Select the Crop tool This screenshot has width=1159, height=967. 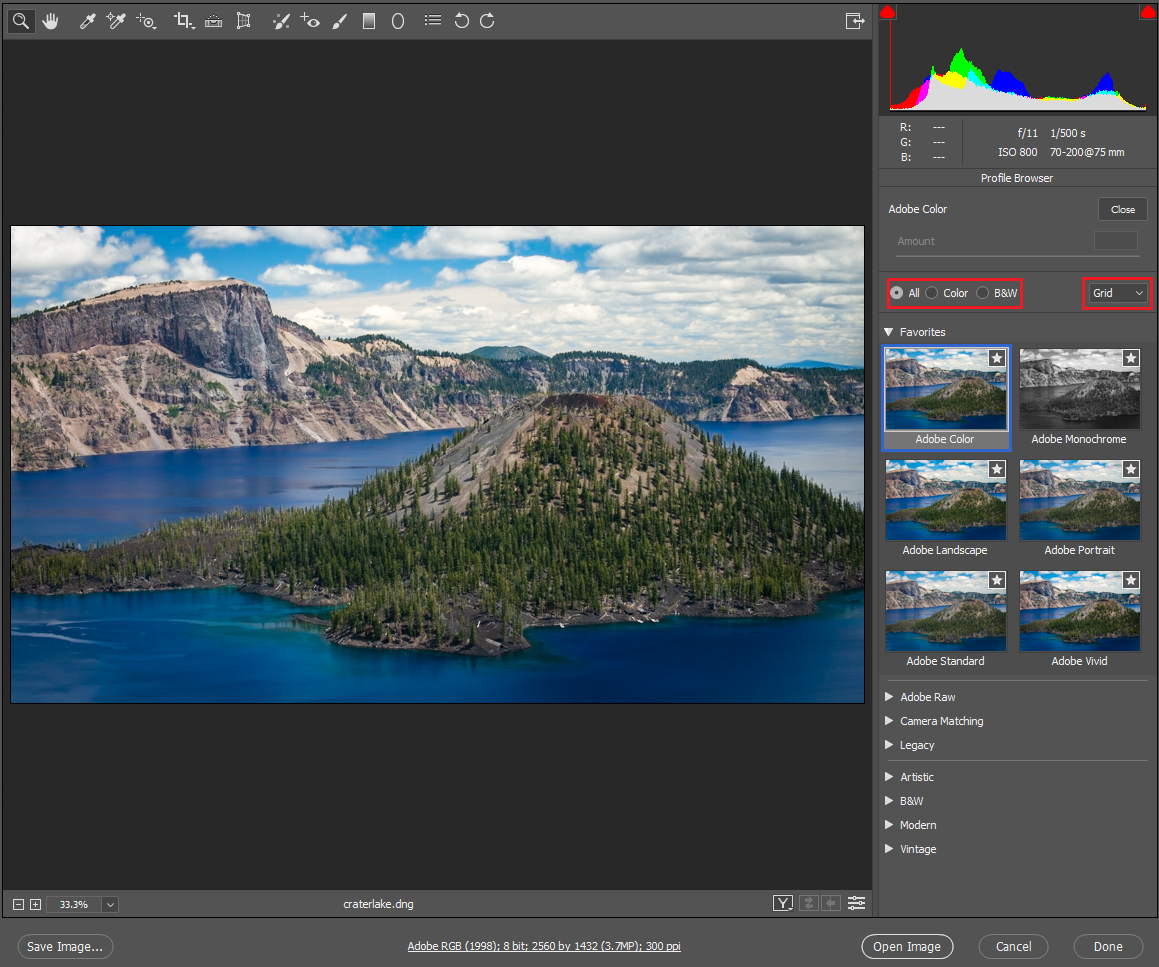[x=184, y=20]
